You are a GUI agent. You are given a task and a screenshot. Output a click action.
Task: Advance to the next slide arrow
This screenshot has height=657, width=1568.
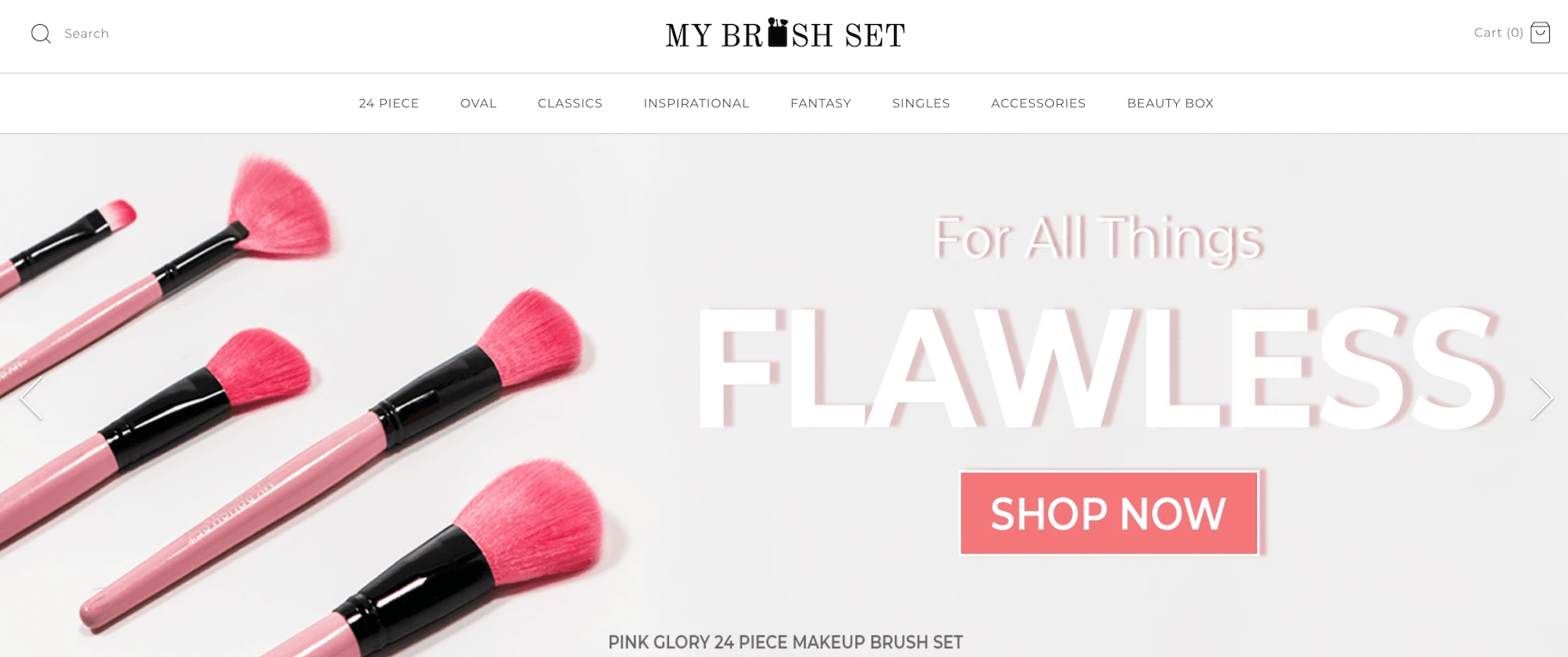(1541, 398)
